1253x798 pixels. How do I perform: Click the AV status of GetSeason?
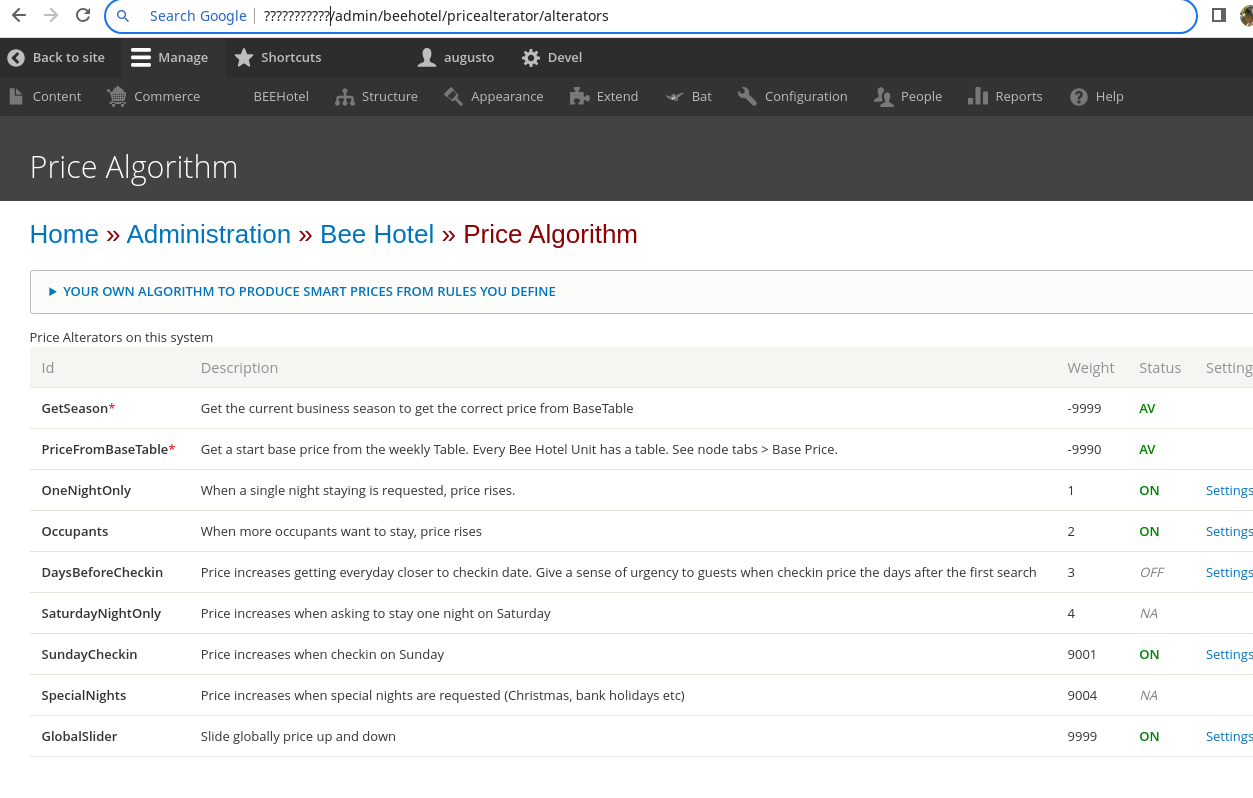click(1147, 408)
